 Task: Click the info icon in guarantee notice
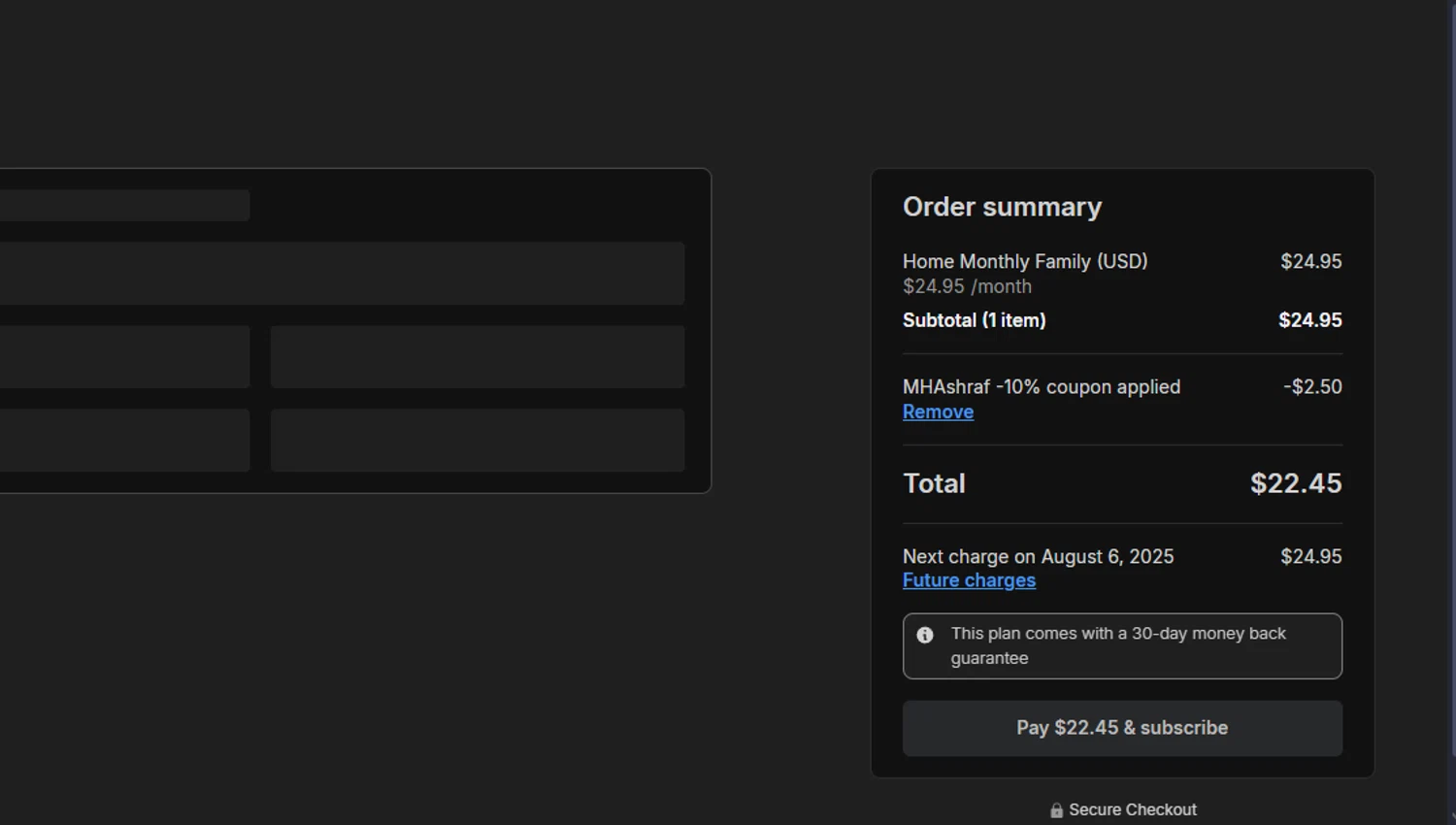925,635
